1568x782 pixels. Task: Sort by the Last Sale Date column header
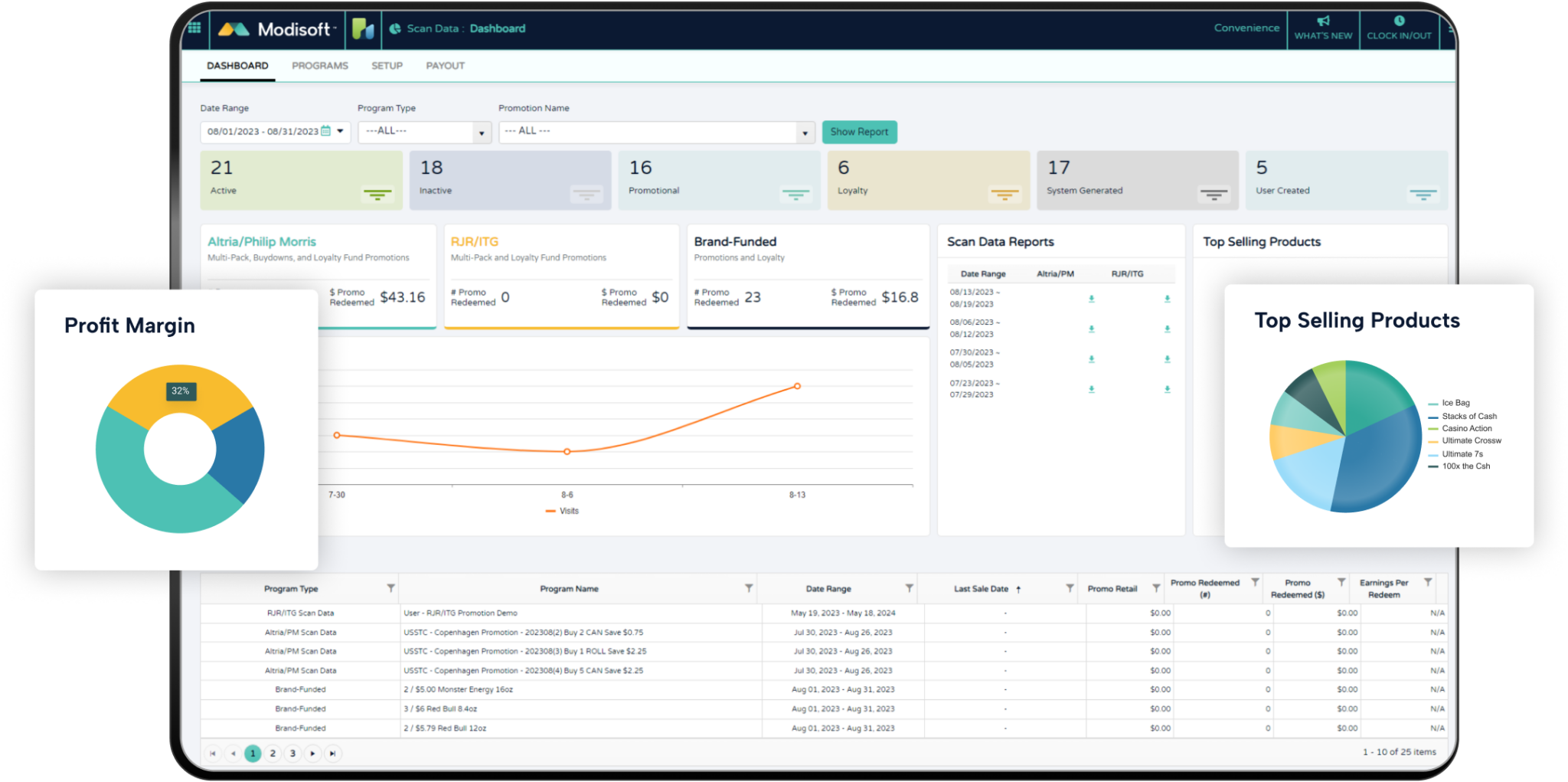(981, 589)
